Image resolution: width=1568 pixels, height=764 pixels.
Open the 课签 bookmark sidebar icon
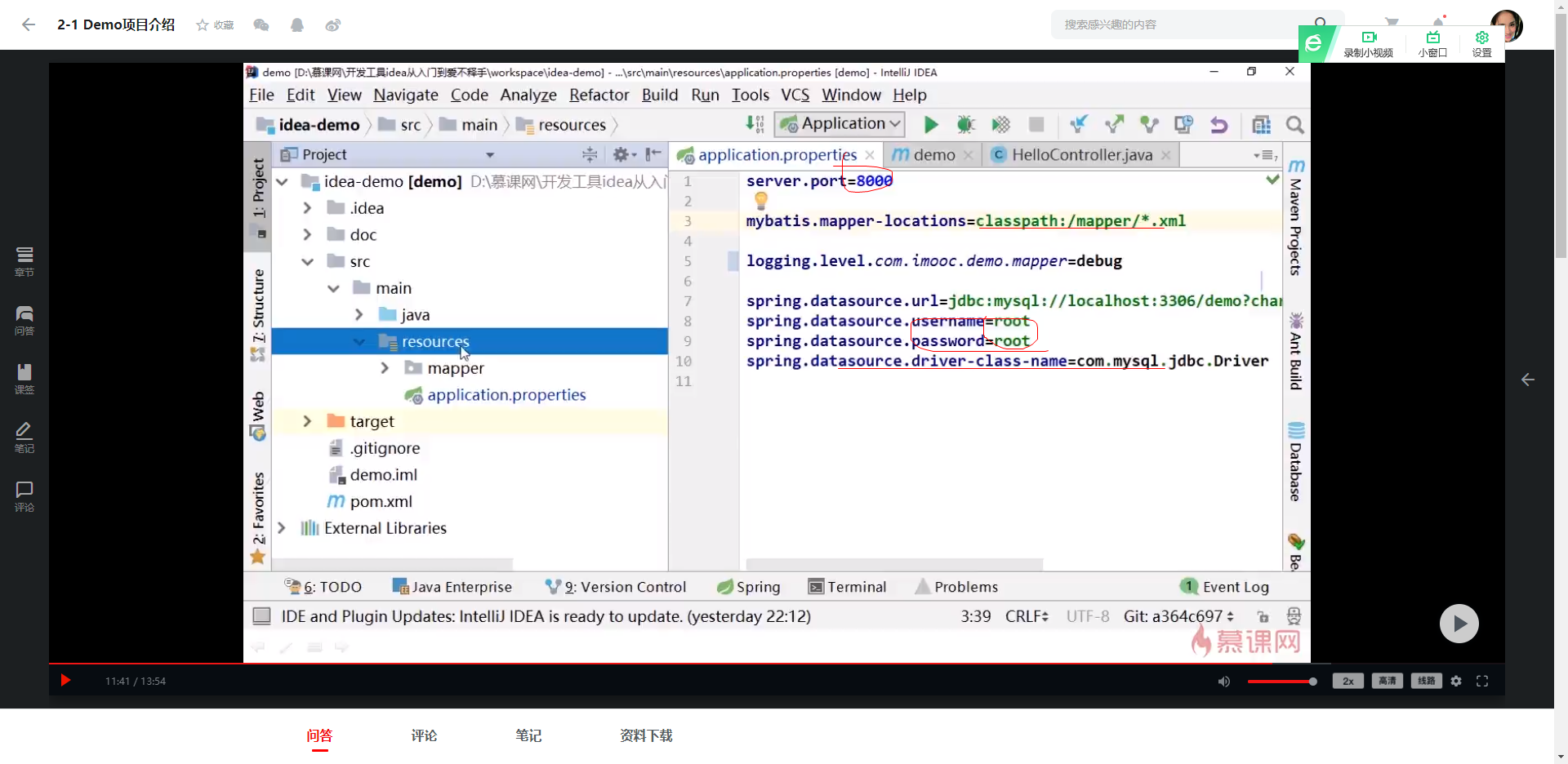(24, 380)
